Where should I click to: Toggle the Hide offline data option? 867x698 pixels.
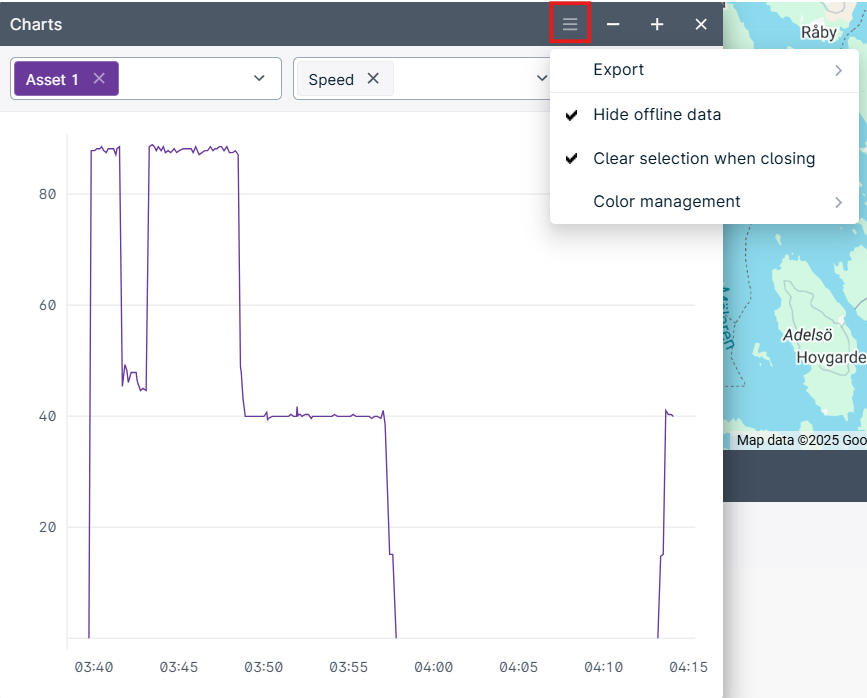coord(656,115)
